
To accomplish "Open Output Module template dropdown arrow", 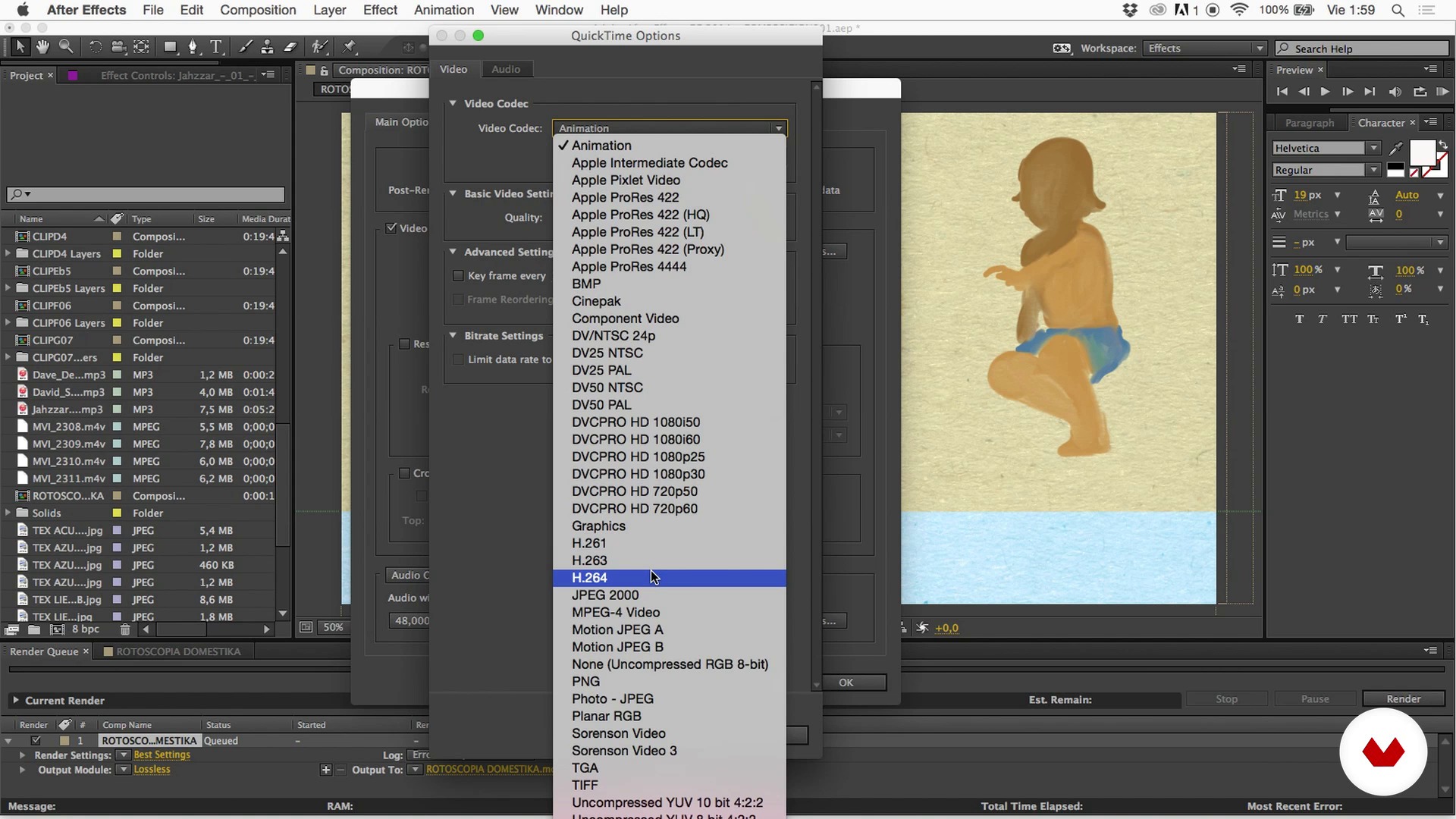I will coord(122,770).
